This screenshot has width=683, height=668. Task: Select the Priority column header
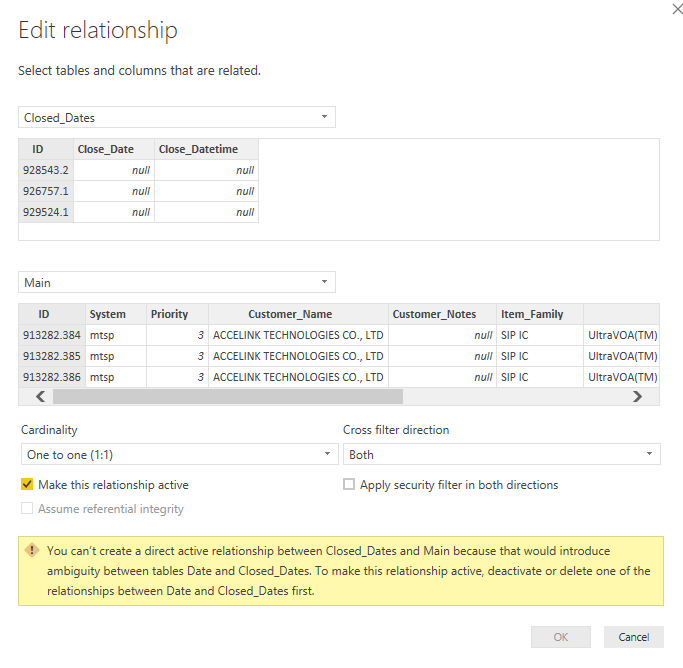(177, 314)
